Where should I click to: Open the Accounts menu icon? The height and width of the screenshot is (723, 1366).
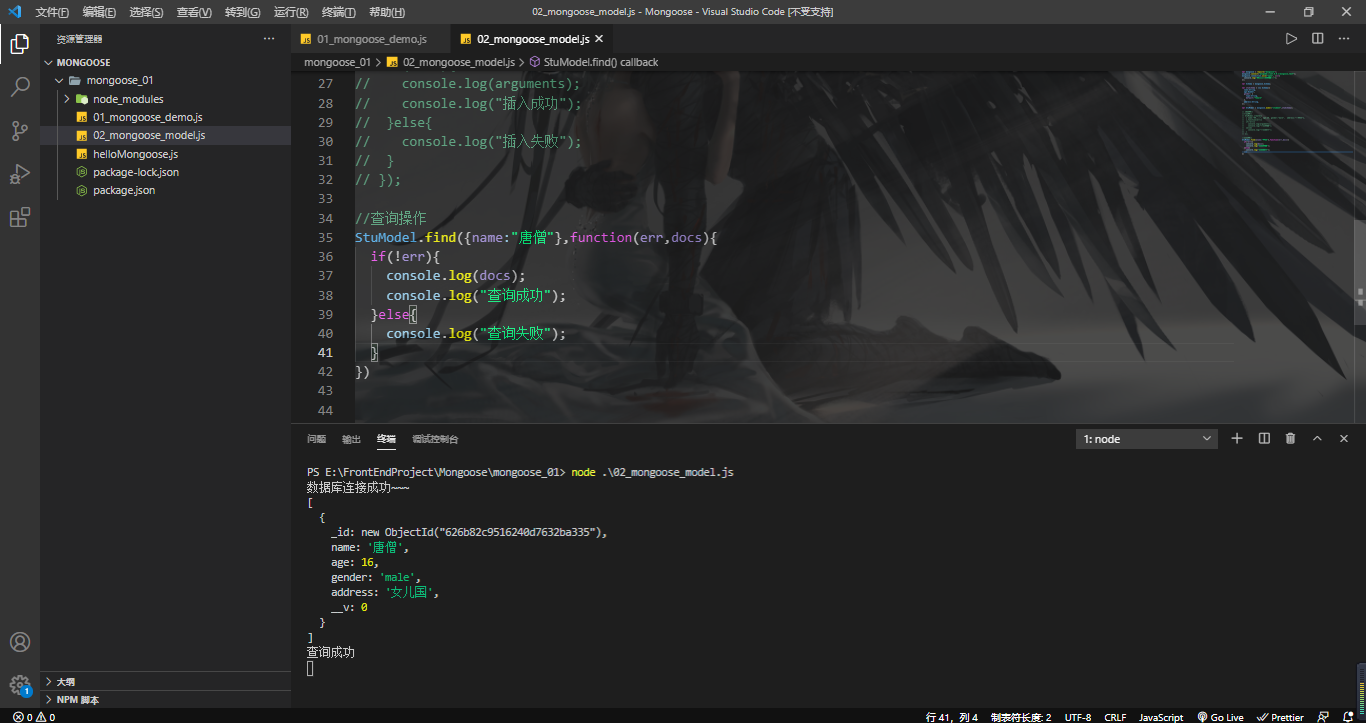20,642
